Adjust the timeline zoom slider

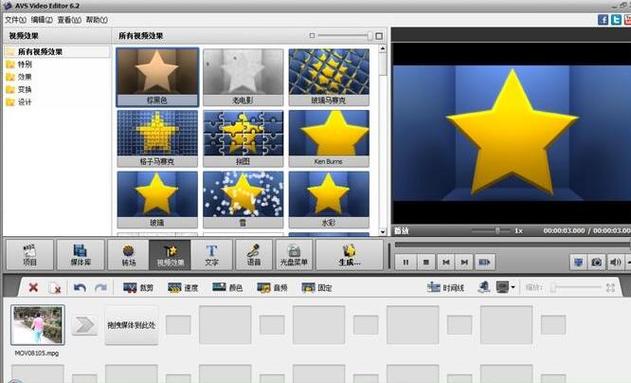click(577, 287)
